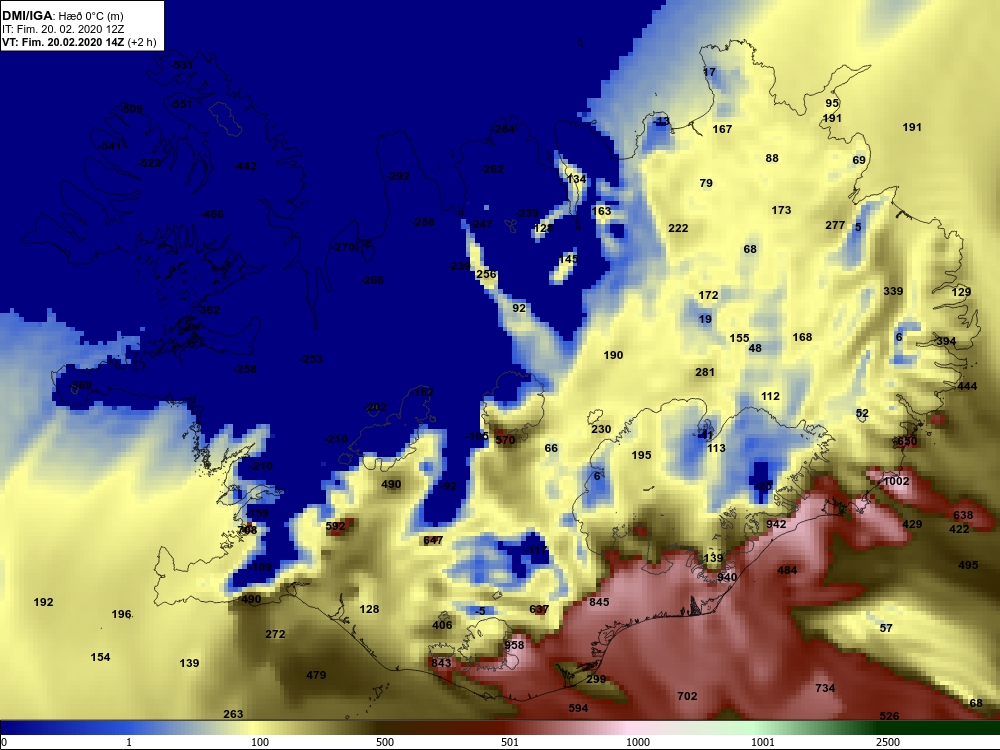Click the map value '277'
Viewport: 1000px width, 750px height.
[835, 225]
